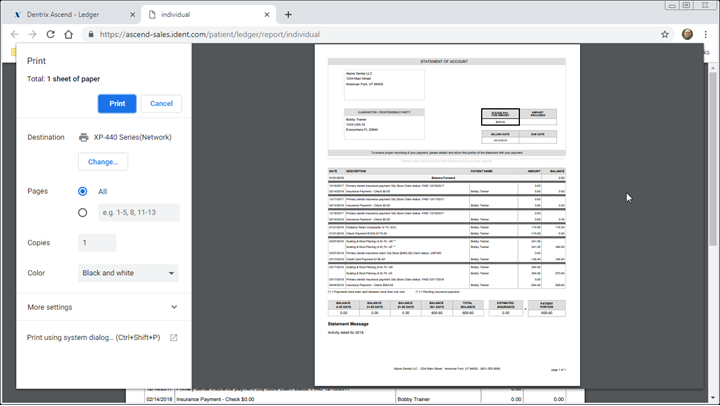720x406 pixels.
Task: Click the Dentrix Ascend tab favicon
Action: [17, 15]
